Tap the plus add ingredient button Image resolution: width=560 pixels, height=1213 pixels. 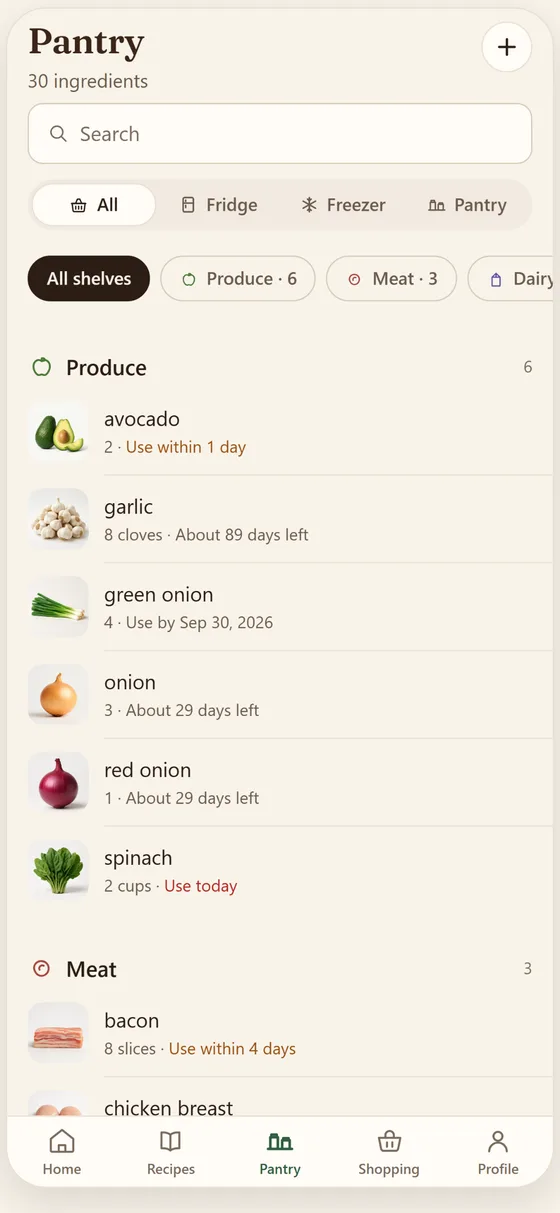[507, 47]
